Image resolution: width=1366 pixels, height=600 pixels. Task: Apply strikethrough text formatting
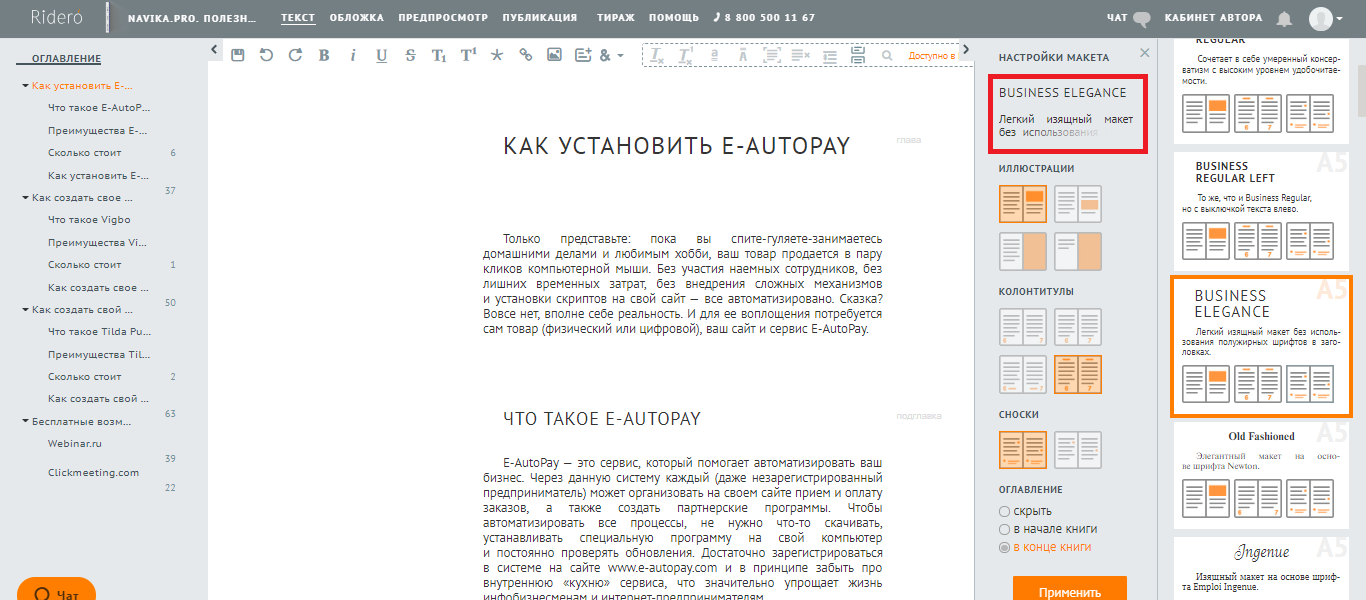pos(410,56)
